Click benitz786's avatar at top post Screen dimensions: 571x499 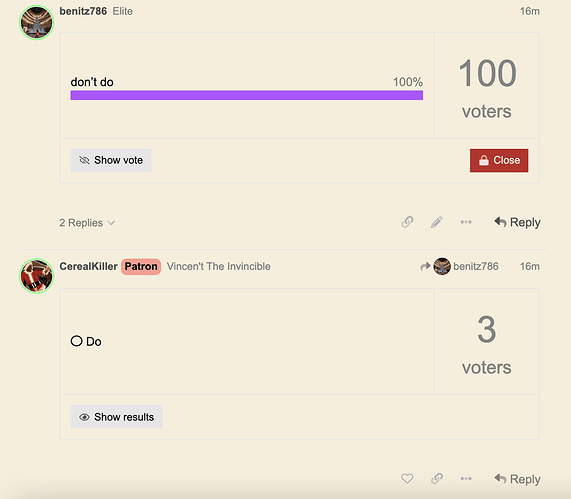pyautogui.click(x=36, y=22)
